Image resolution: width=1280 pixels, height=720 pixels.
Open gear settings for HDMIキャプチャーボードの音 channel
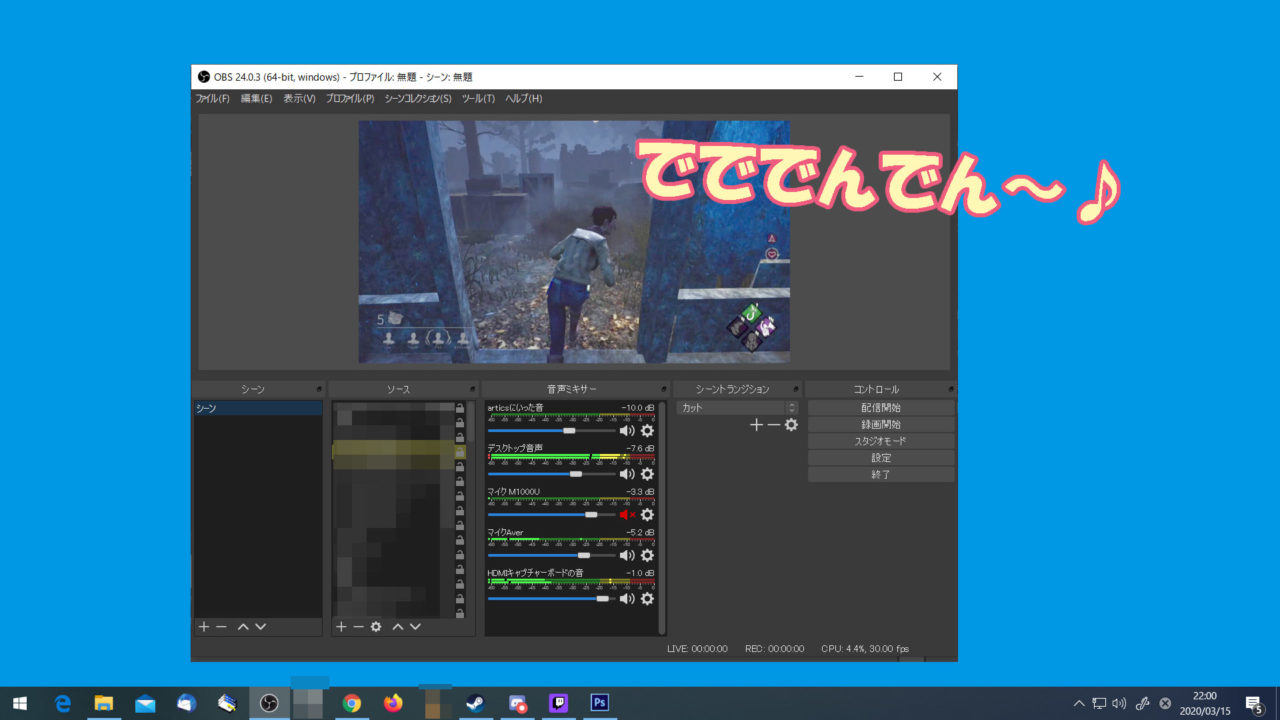click(647, 598)
